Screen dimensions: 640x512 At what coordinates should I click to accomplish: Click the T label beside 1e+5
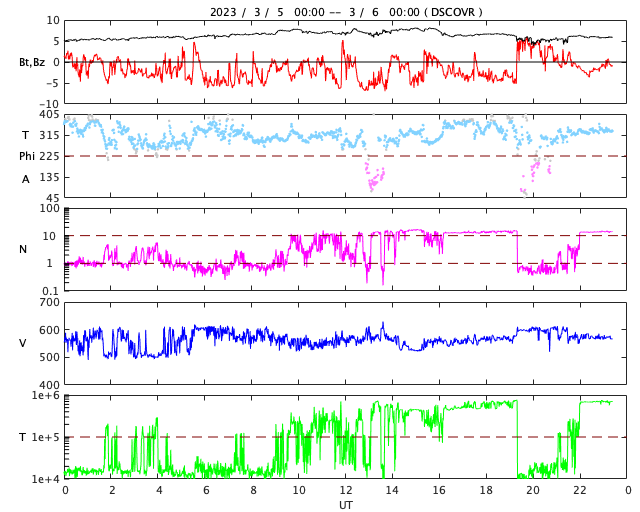23,437
